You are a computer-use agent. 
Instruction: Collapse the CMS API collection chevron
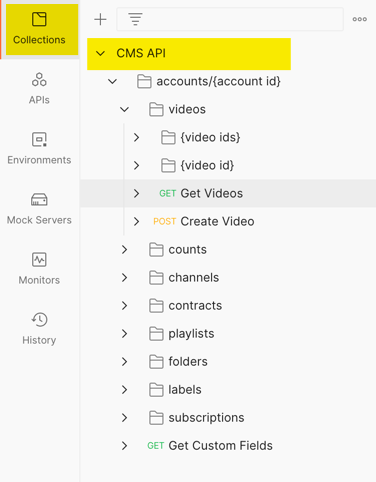(100, 53)
